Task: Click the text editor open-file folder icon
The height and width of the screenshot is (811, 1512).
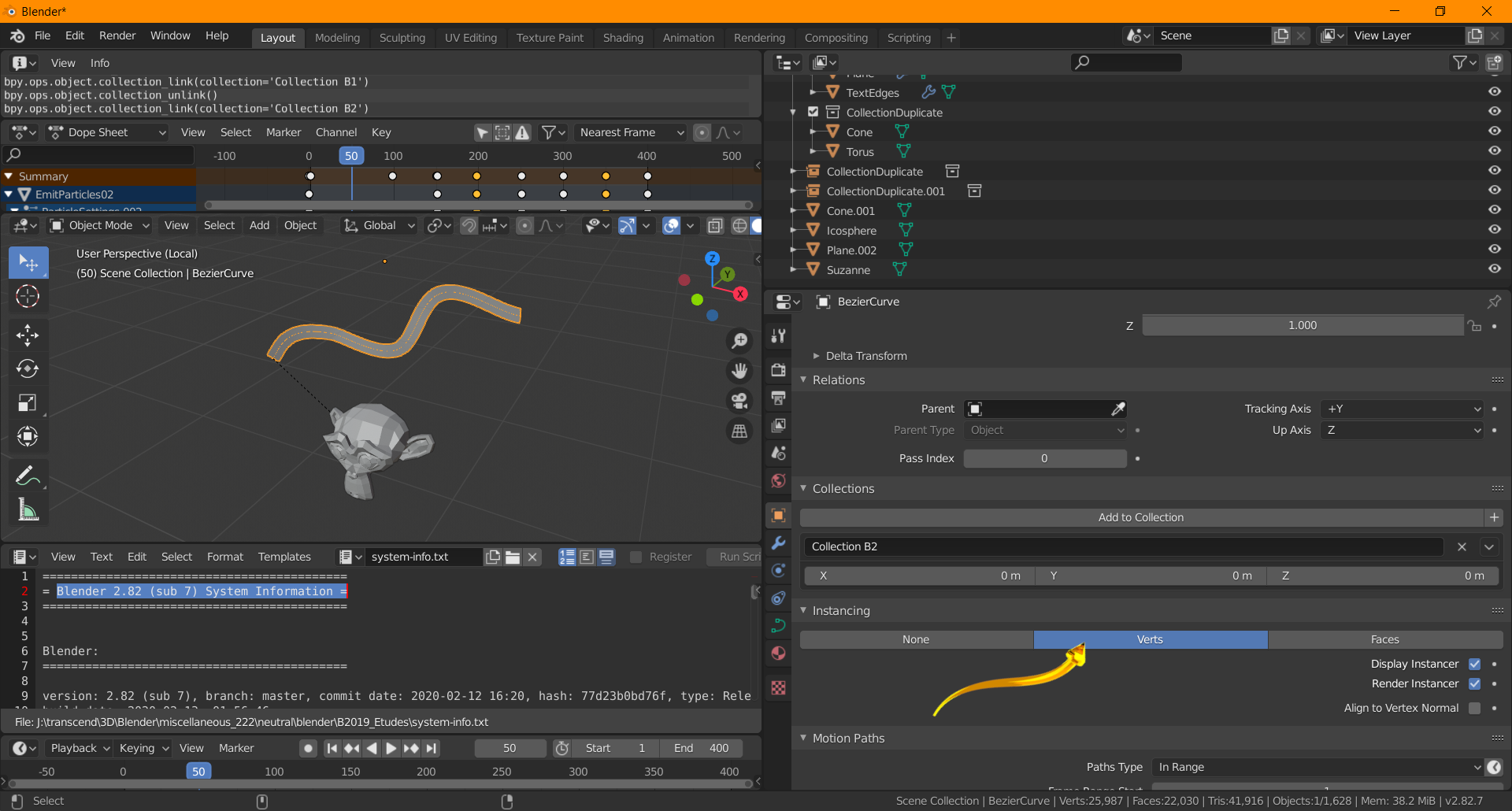Action: 513,557
